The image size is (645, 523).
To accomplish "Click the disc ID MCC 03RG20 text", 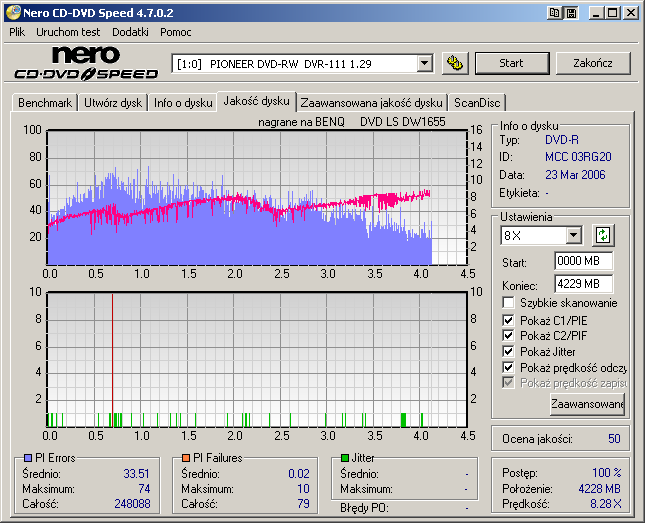I will pyautogui.click(x=578, y=157).
